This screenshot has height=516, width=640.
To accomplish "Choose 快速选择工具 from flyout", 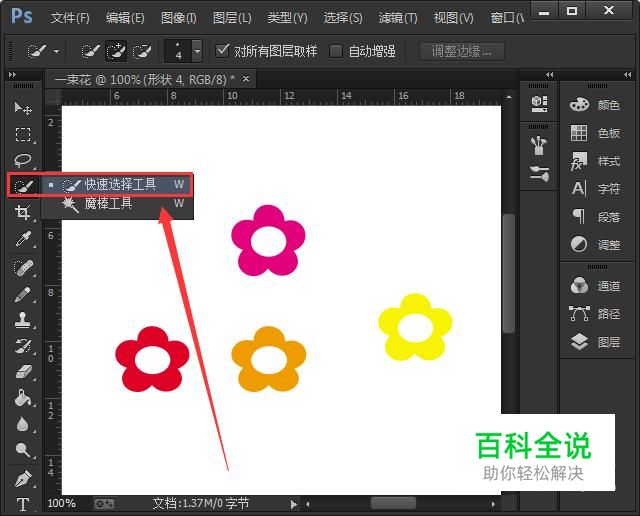I will 117,185.
